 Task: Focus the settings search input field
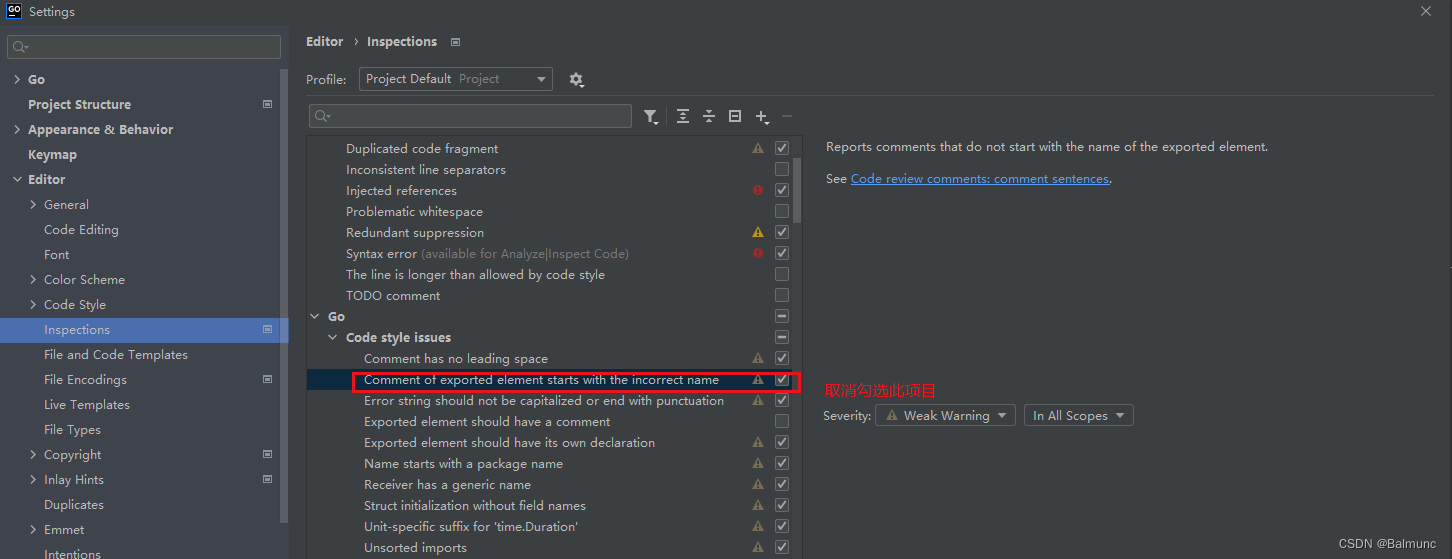tap(144, 47)
